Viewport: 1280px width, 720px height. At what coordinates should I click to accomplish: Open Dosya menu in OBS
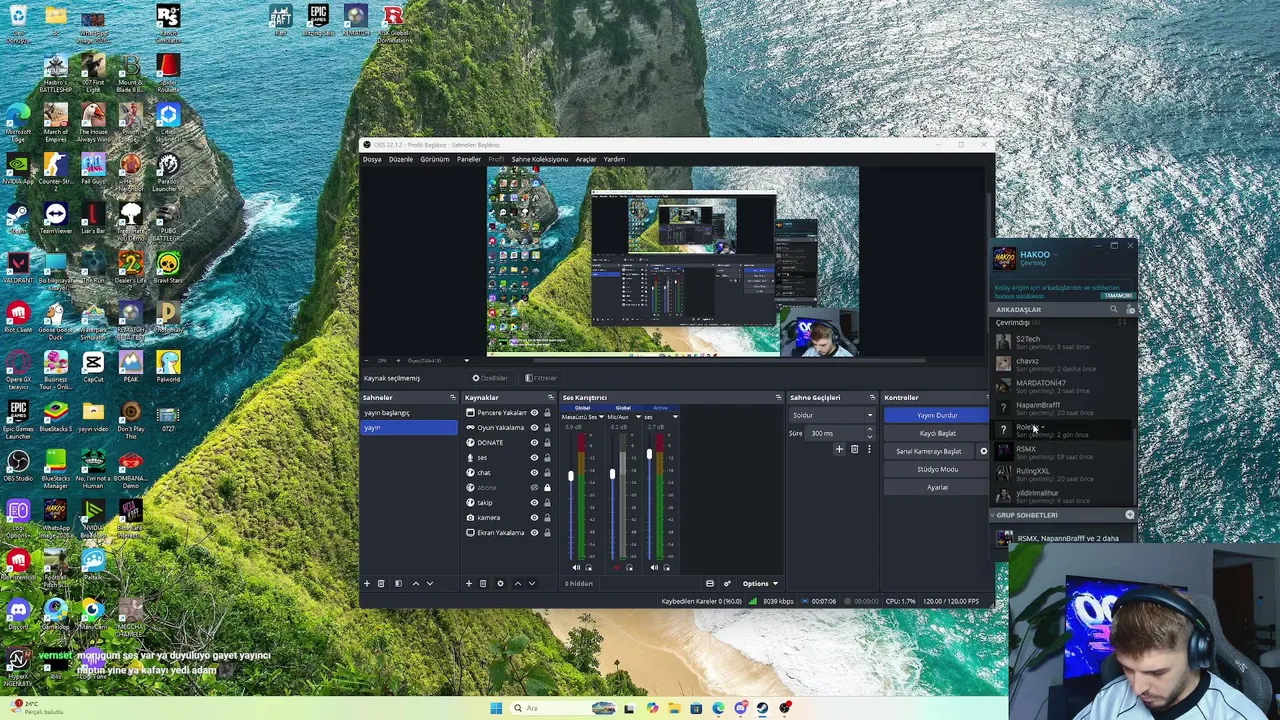pos(372,159)
